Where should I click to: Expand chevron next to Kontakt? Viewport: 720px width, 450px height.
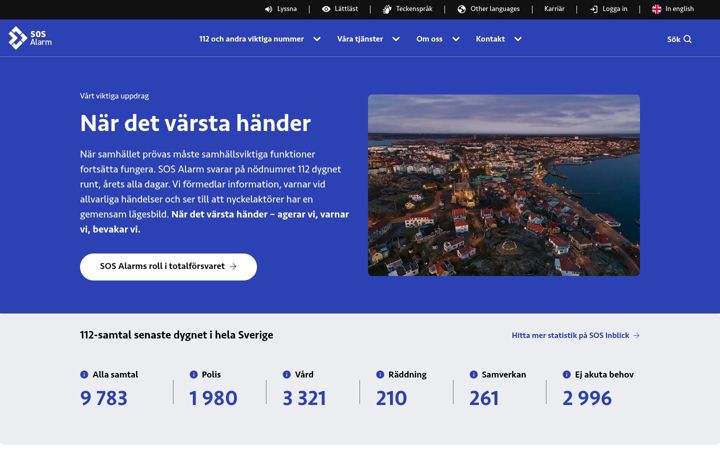[x=518, y=39]
